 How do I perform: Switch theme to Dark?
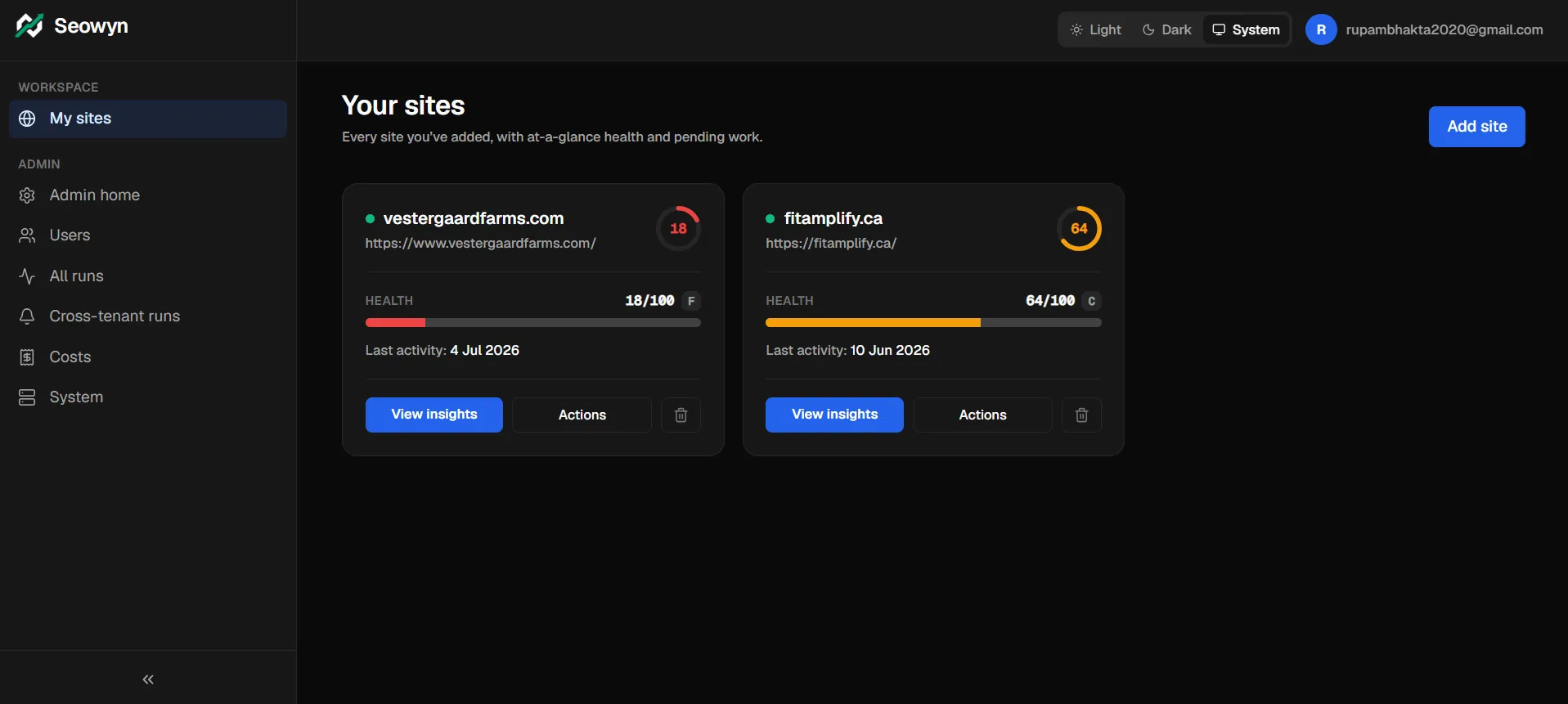1167,29
